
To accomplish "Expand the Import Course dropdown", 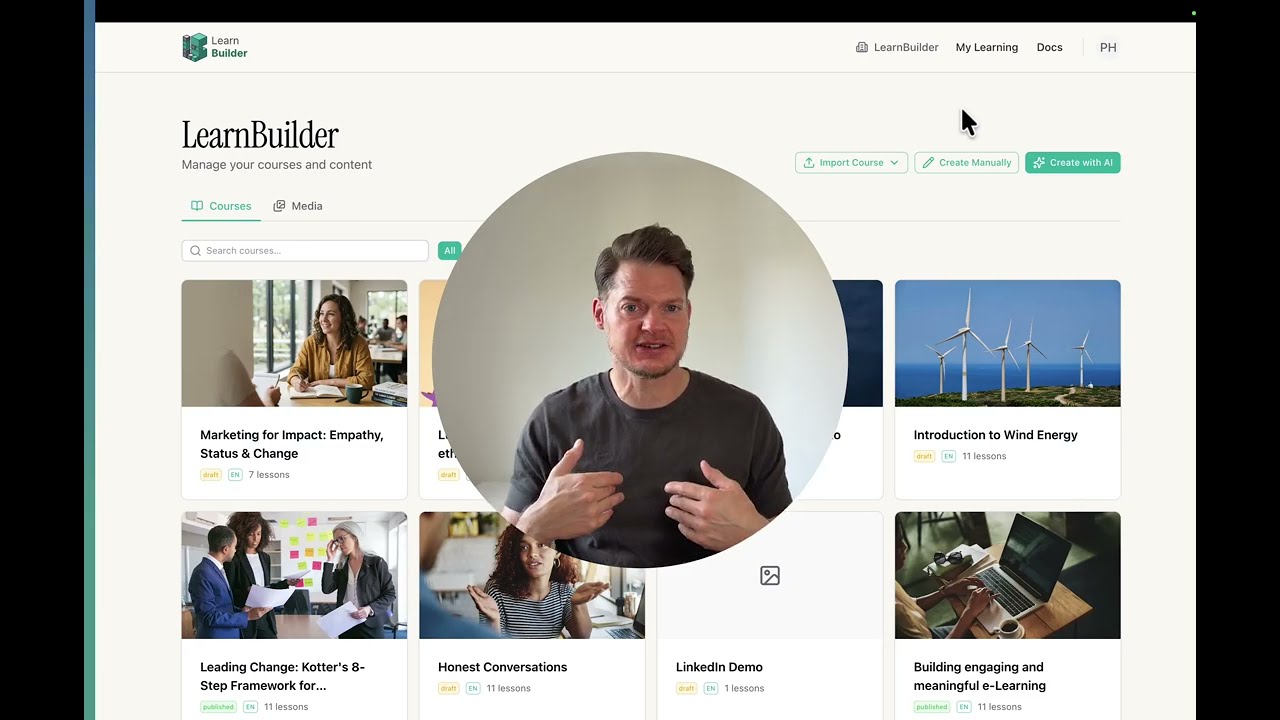I will [x=851, y=162].
